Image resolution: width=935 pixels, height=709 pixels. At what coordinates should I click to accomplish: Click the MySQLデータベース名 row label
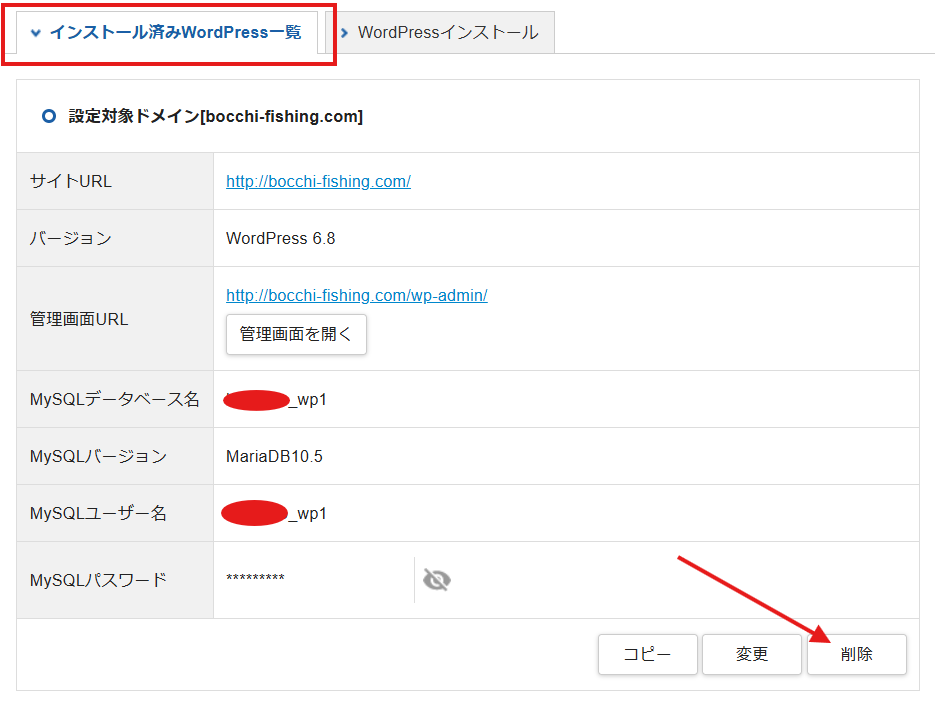click(114, 399)
